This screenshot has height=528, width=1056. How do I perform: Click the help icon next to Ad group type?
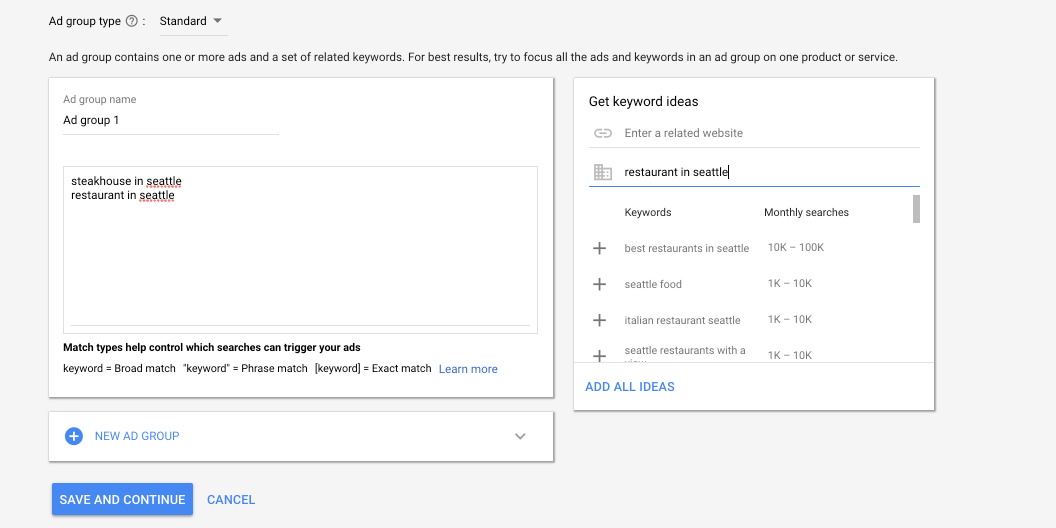click(132, 21)
